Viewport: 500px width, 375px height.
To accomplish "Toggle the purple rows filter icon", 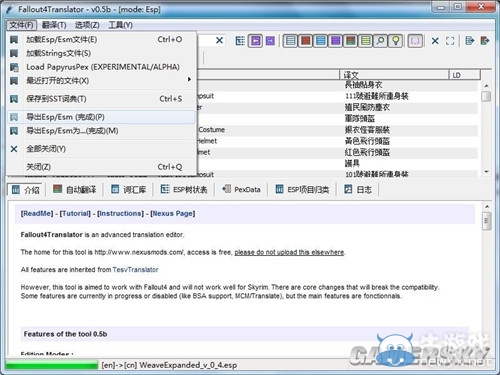I will (x=336, y=41).
